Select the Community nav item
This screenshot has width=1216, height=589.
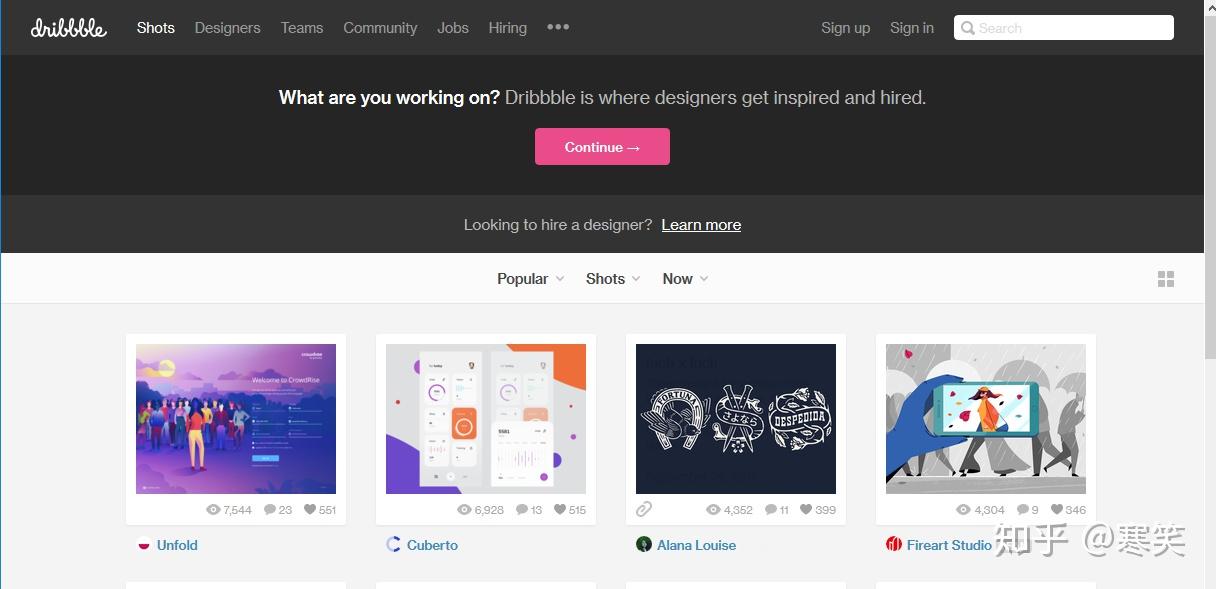pos(380,28)
